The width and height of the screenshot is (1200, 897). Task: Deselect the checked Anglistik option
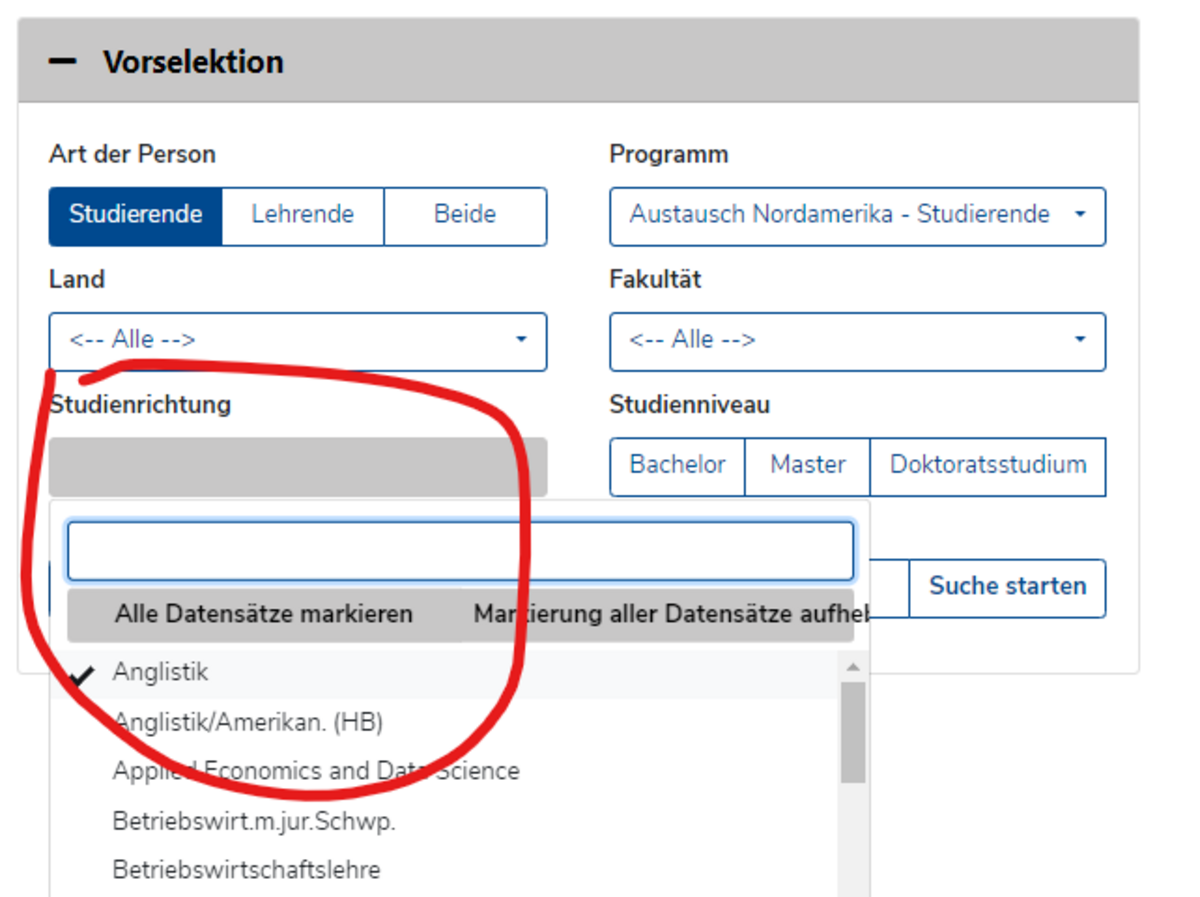(x=160, y=673)
